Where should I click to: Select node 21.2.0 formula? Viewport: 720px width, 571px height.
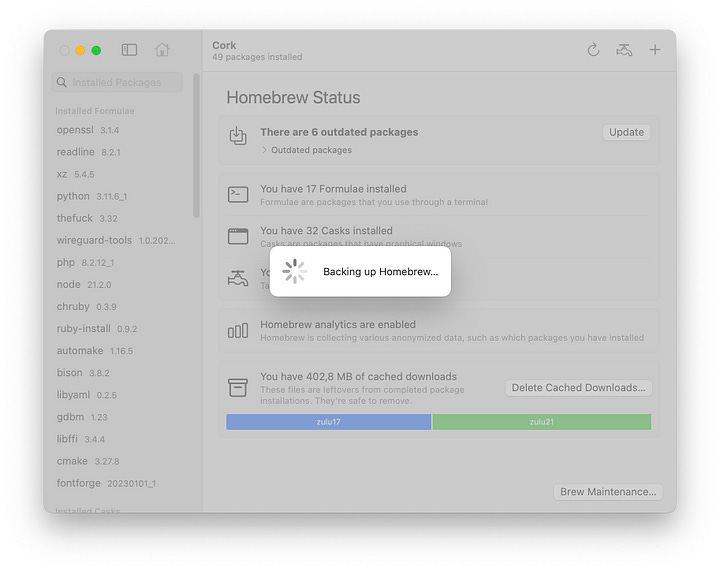click(84, 284)
